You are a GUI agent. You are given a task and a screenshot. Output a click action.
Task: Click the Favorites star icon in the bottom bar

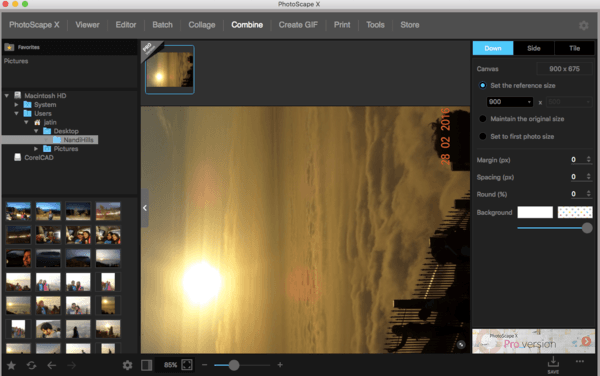tap(11, 366)
